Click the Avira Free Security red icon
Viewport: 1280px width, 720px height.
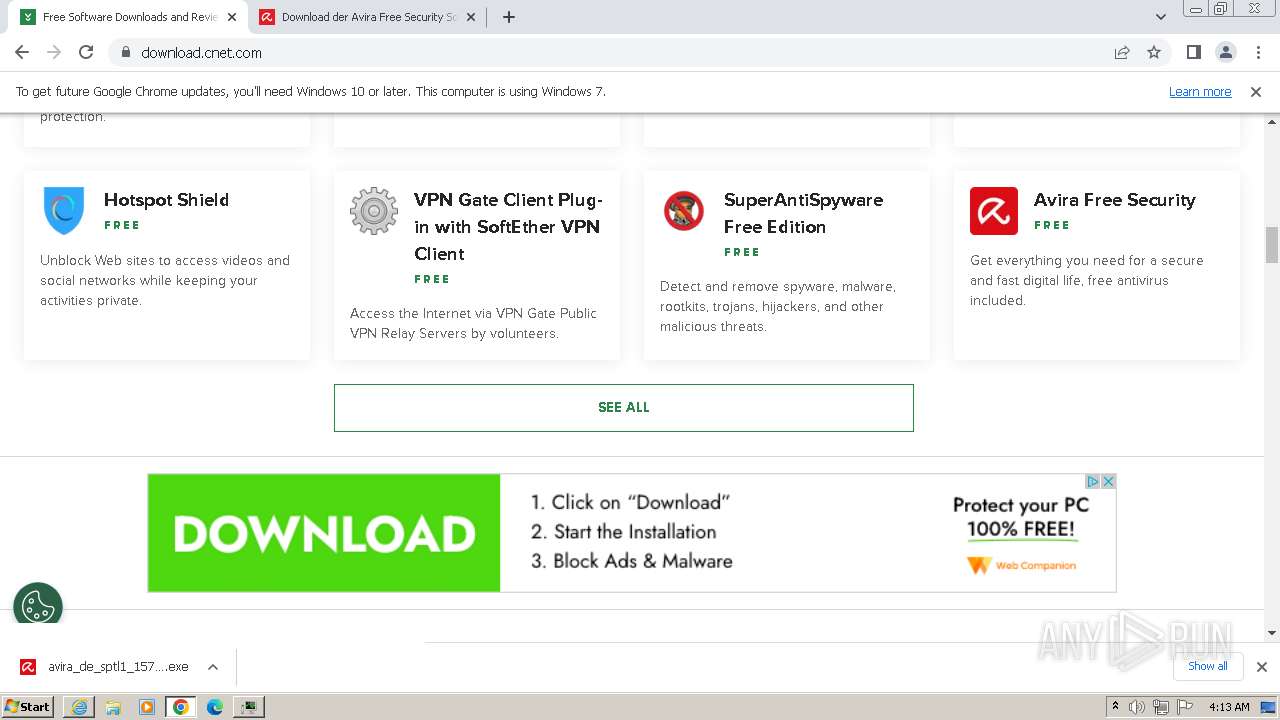pos(994,211)
